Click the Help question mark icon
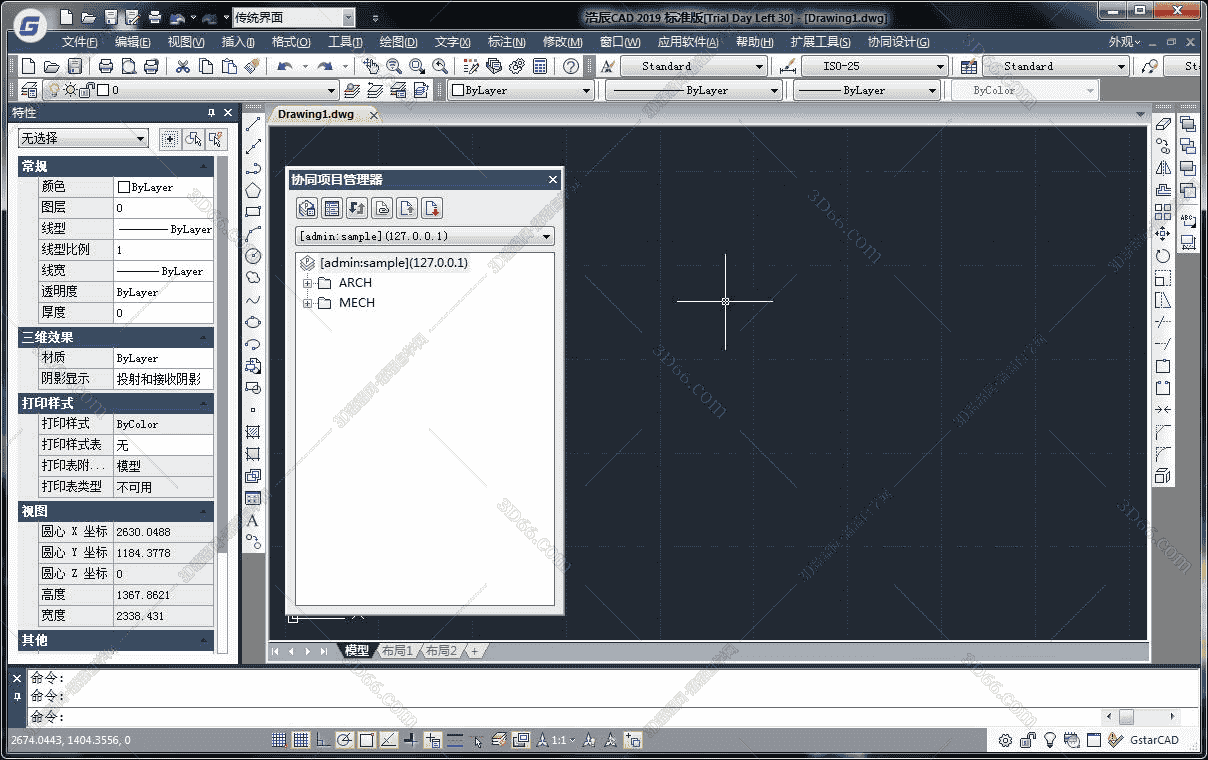The width and height of the screenshot is (1208, 760). point(570,66)
